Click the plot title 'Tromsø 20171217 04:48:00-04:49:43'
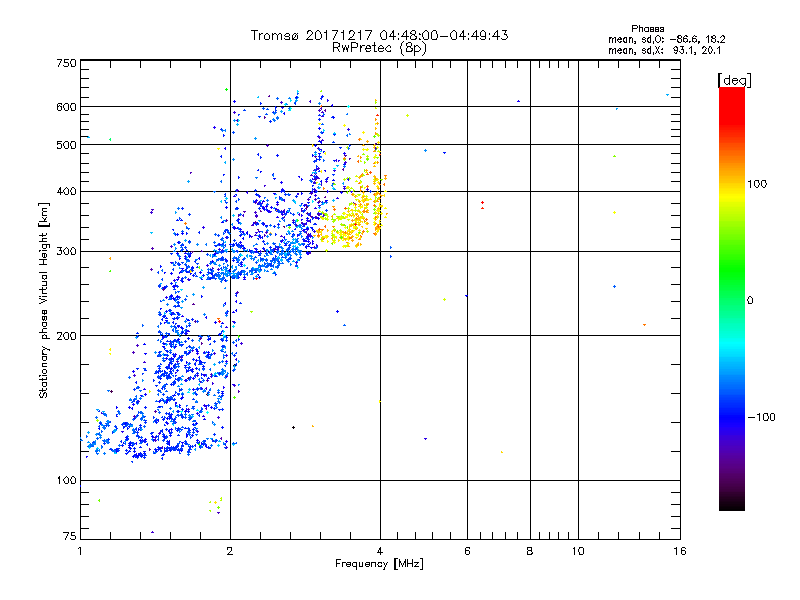The height and width of the screenshot is (600, 800). point(379,35)
